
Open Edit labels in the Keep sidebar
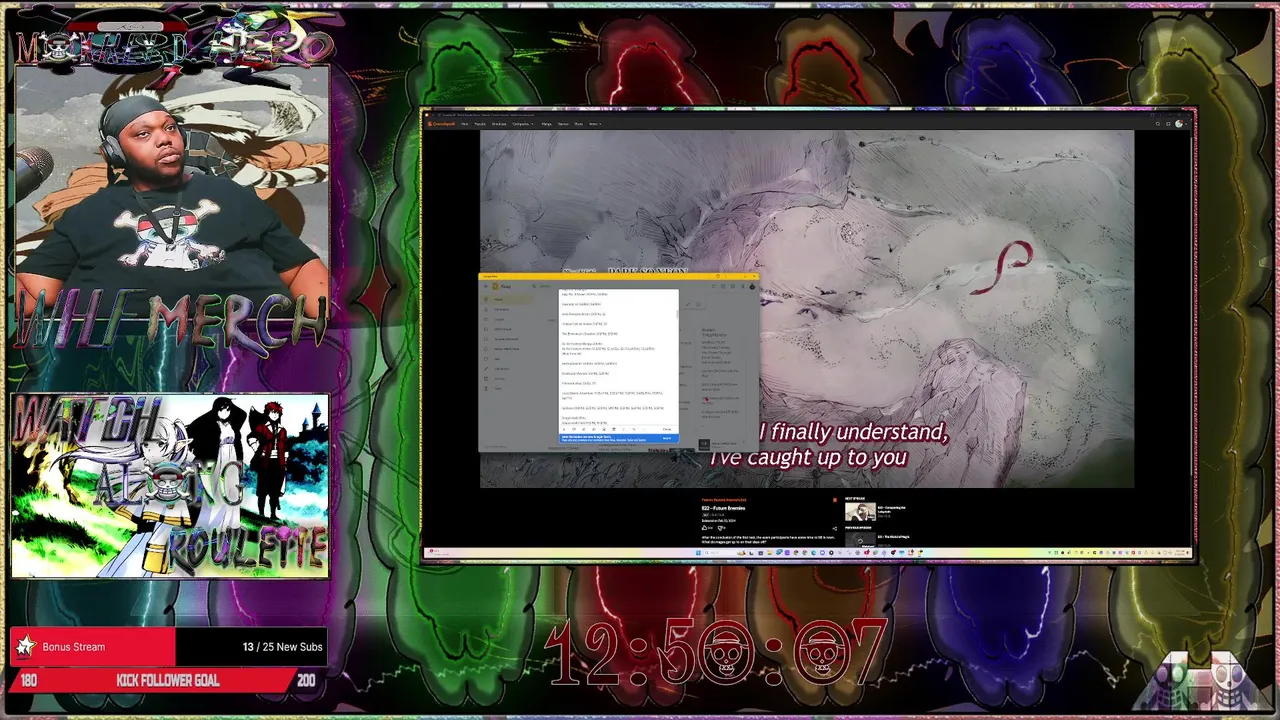point(506,369)
